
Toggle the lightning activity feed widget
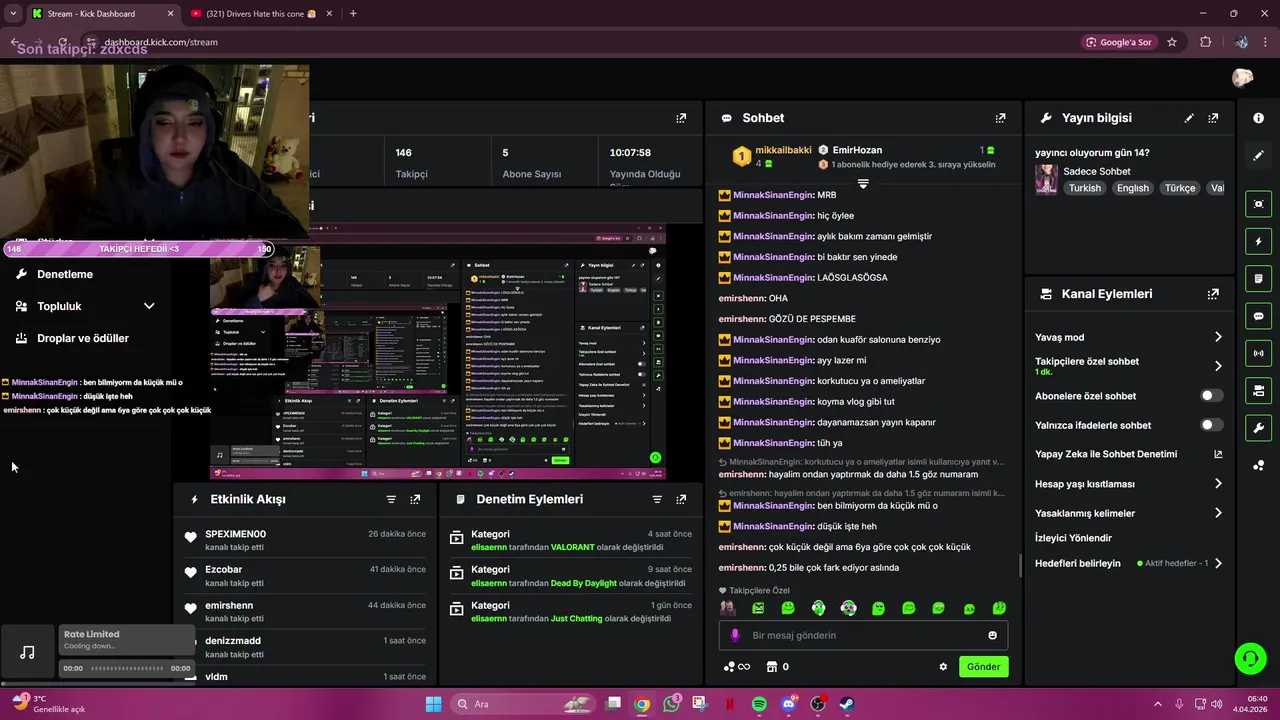tap(1259, 241)
